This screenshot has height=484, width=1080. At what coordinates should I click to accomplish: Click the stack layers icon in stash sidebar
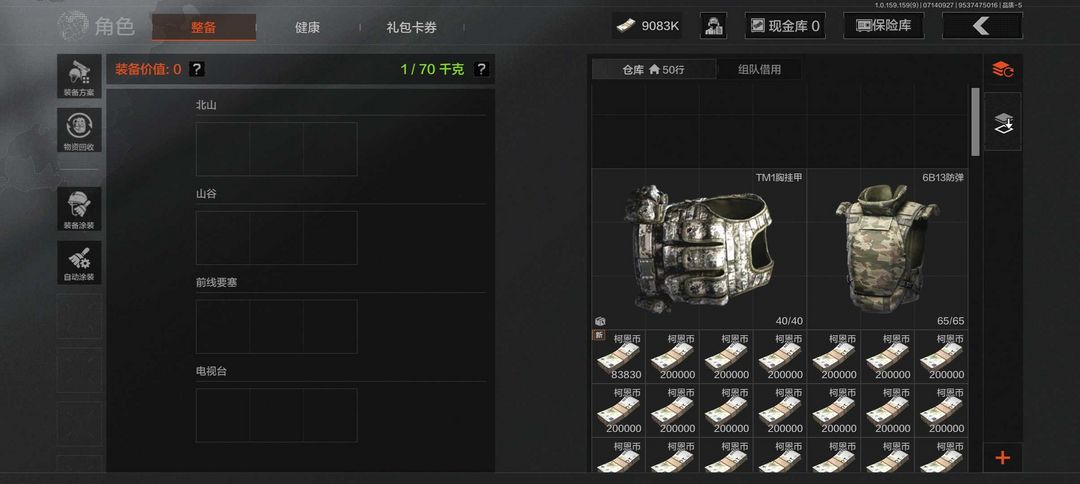1003,123
